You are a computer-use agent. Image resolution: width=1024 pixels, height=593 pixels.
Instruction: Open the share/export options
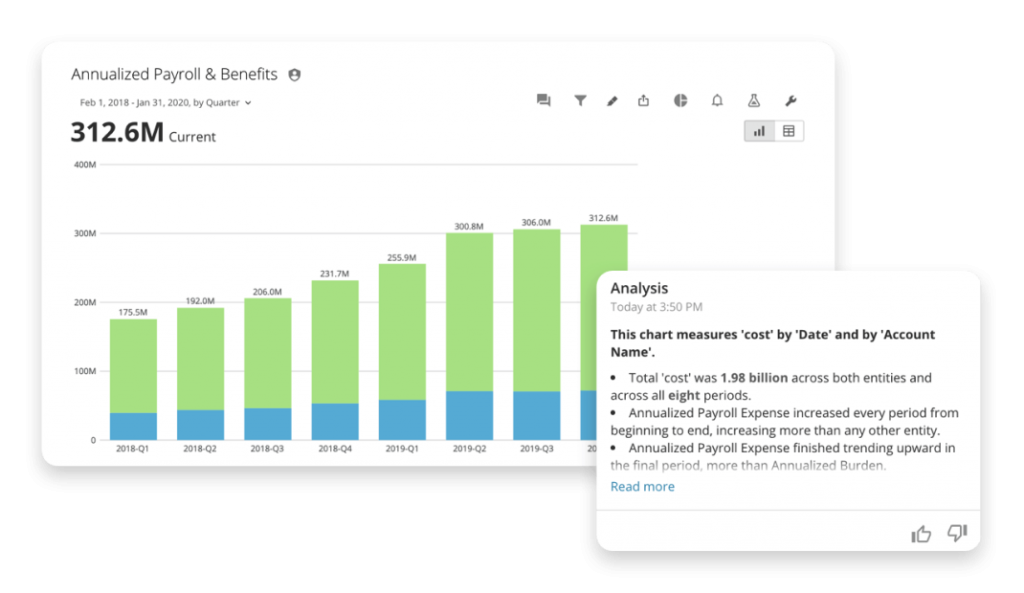pos(643,100)
